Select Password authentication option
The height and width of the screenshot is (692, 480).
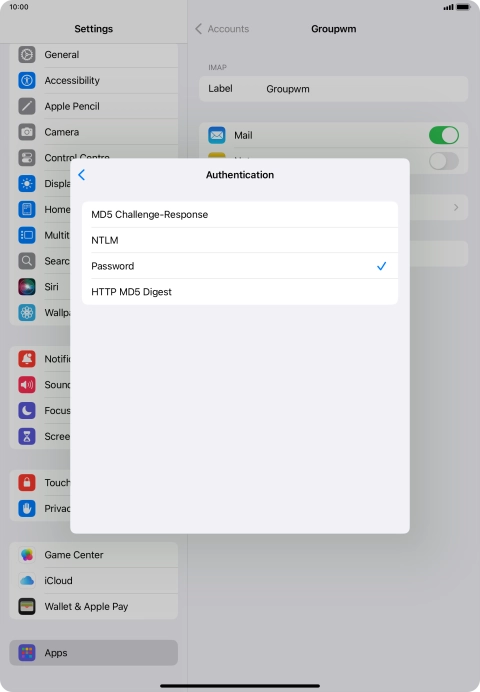[240, 266]
